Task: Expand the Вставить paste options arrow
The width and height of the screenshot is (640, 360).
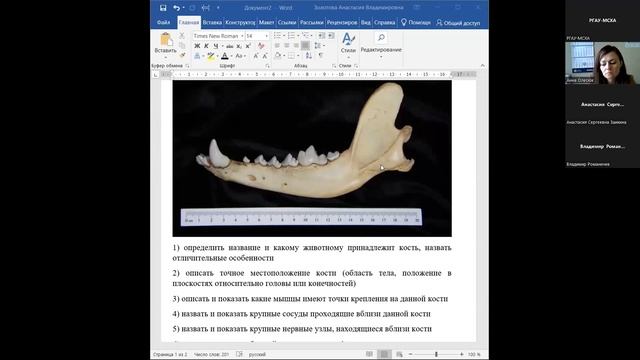Action: pos(166,57)
